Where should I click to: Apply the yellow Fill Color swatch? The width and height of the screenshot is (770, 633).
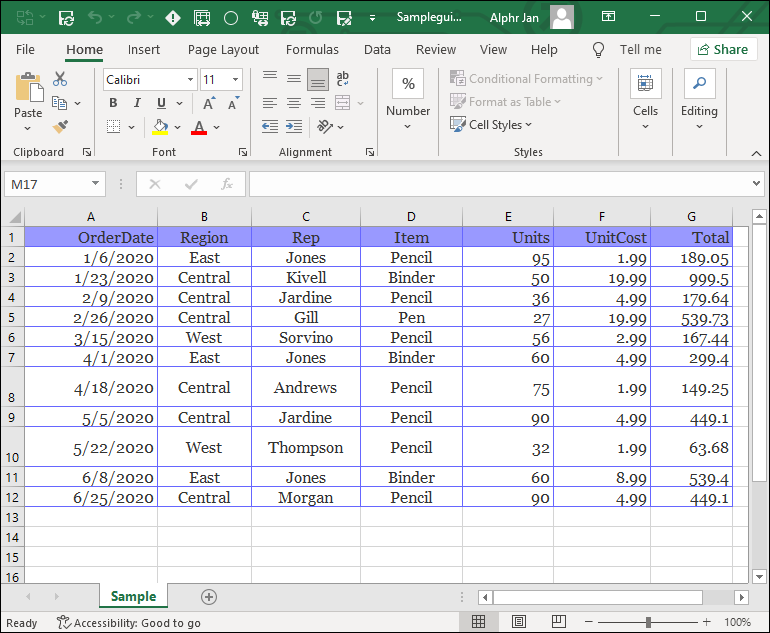160,127
